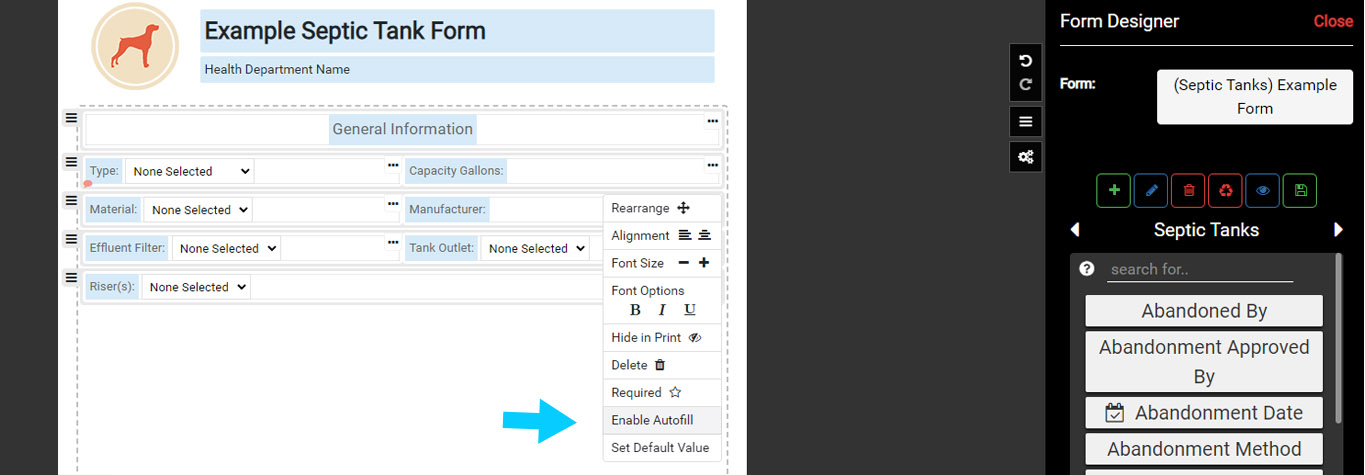Choose Set Default Value menu entry
The height and width of the screenshot is (475, 1365).
[660, 448]
